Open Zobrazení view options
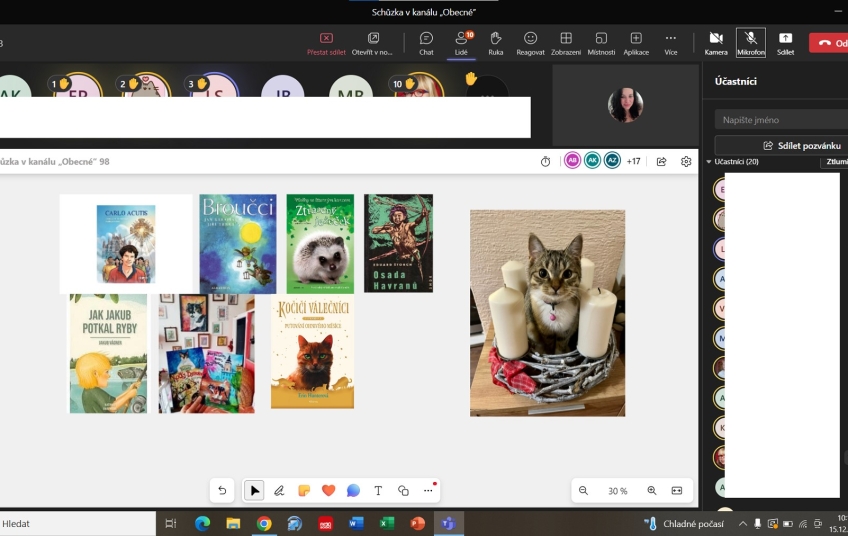 pyautogui.click(x=566, y=43)
